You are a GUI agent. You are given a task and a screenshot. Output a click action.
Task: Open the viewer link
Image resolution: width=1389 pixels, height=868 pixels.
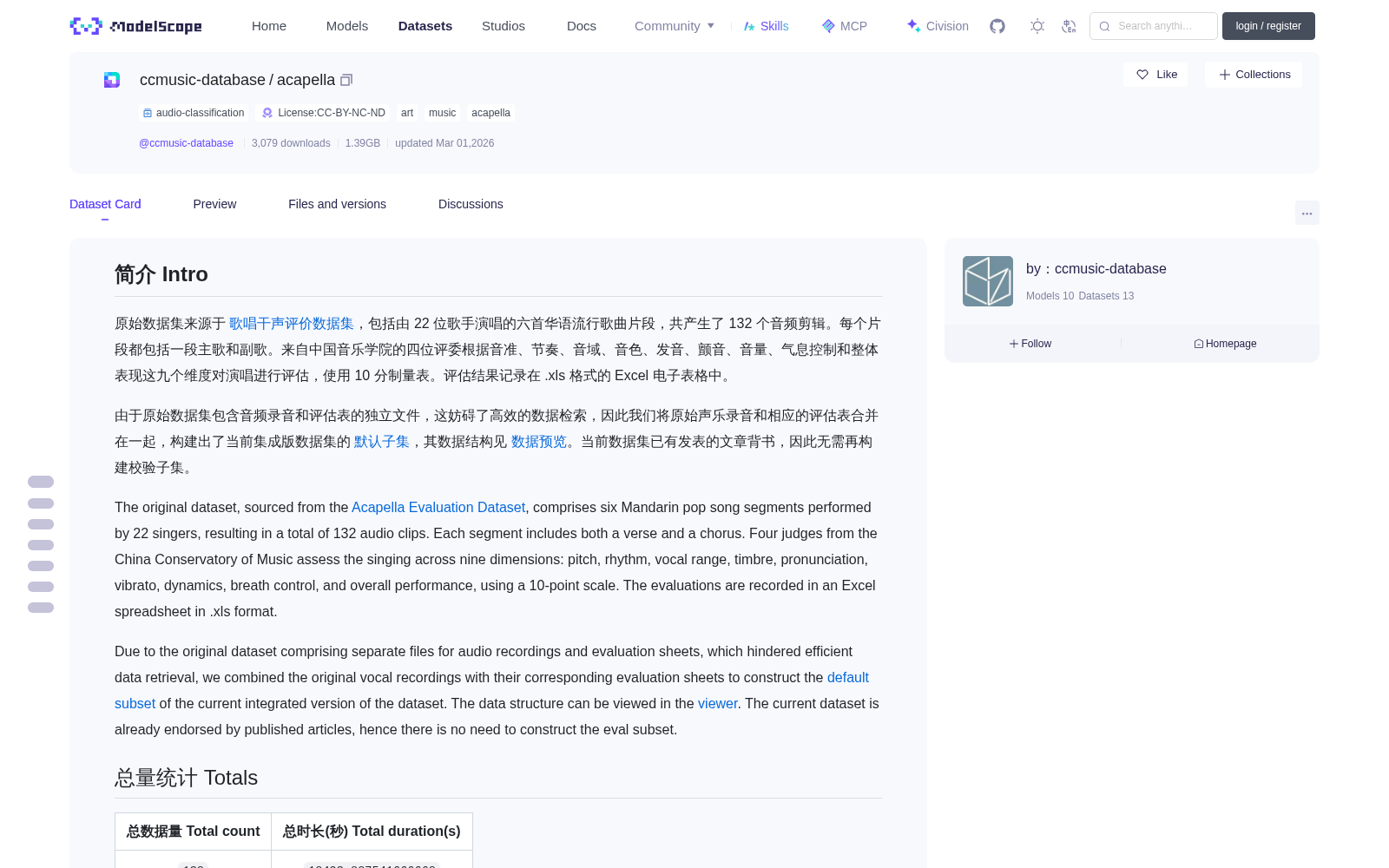pos(718,703)
